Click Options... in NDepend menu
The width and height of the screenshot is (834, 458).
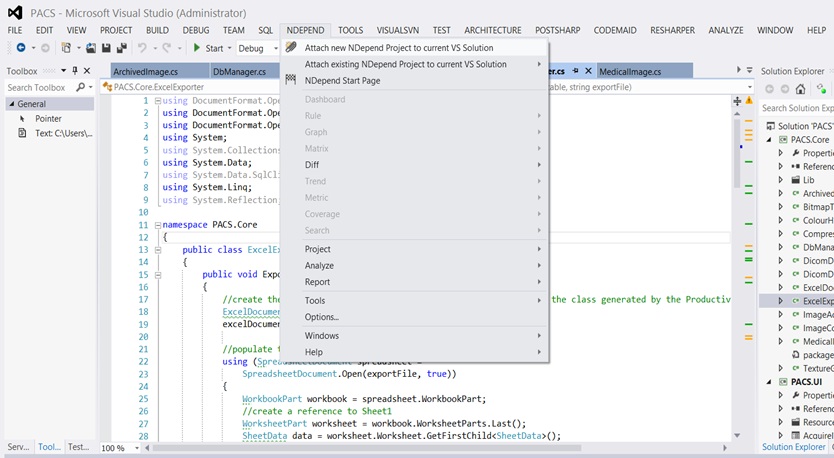click(x=414, y=317)
